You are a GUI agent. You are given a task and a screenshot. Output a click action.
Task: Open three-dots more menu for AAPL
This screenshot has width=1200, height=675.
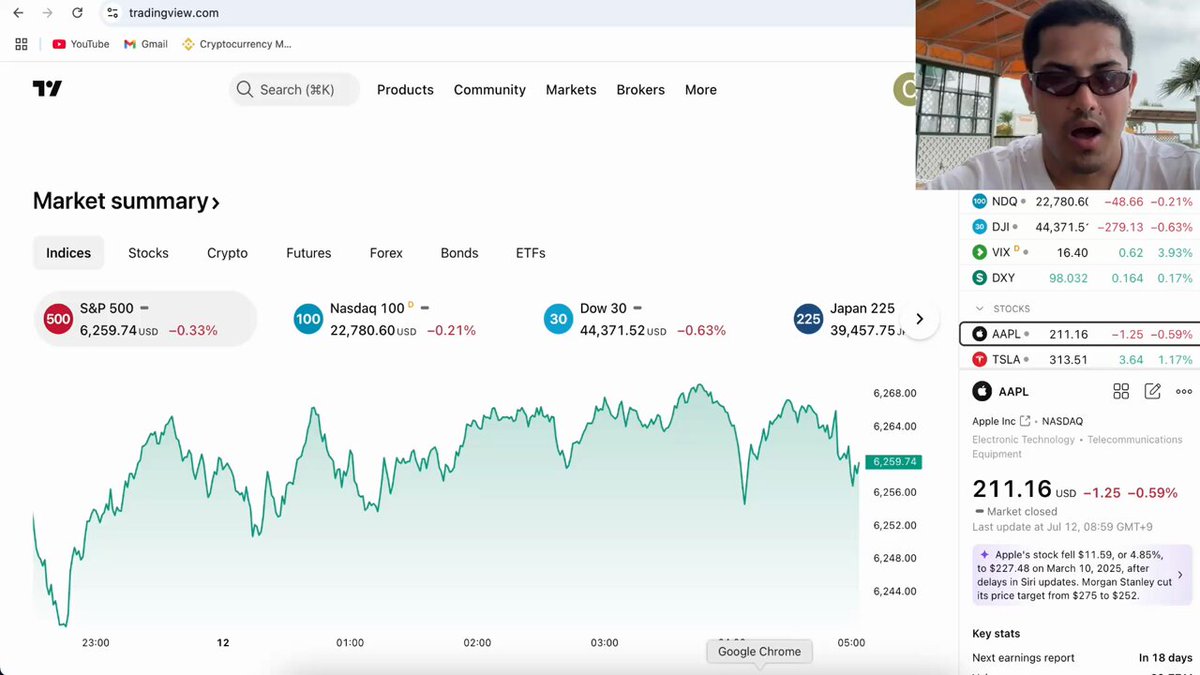1184,392
